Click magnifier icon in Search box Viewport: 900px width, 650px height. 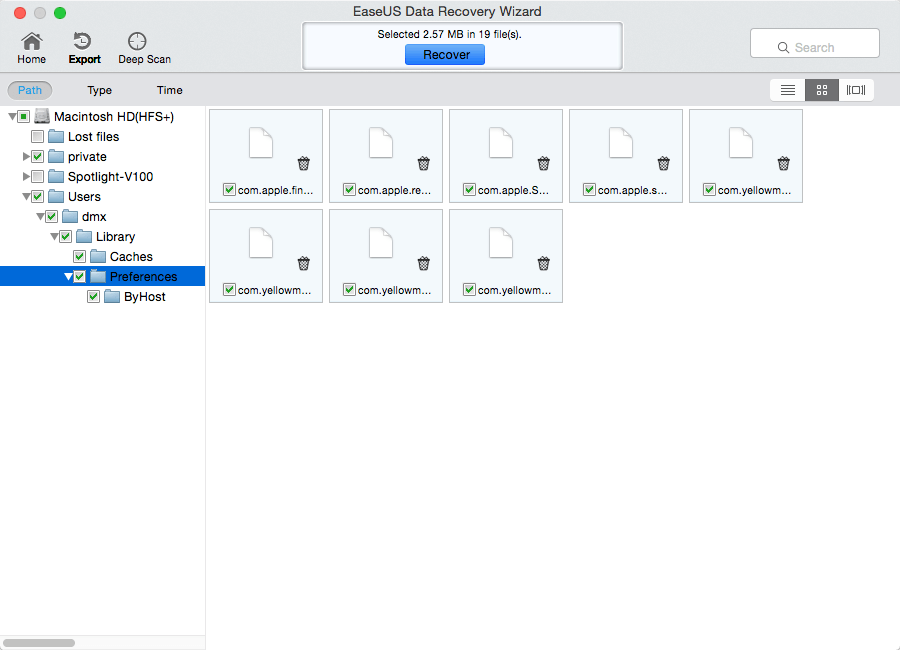point(783,48)
